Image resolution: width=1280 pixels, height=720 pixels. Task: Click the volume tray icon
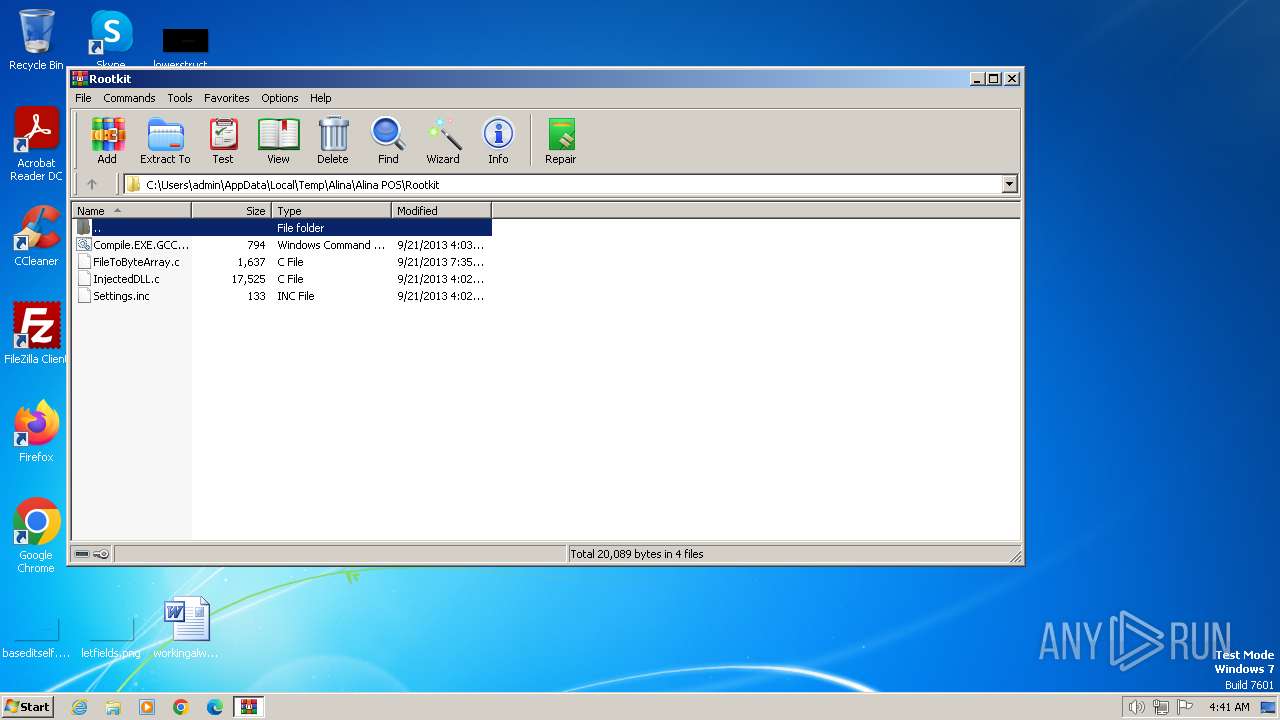pyautogui.click(x=1136, y=707)
